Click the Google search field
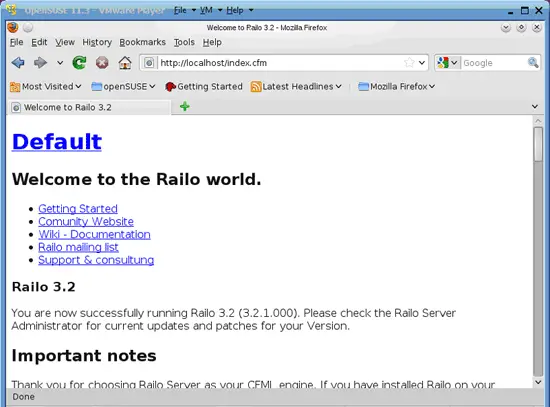Viewport: 550px width, 407px height. pyautogui.click(x=494, y=63)
